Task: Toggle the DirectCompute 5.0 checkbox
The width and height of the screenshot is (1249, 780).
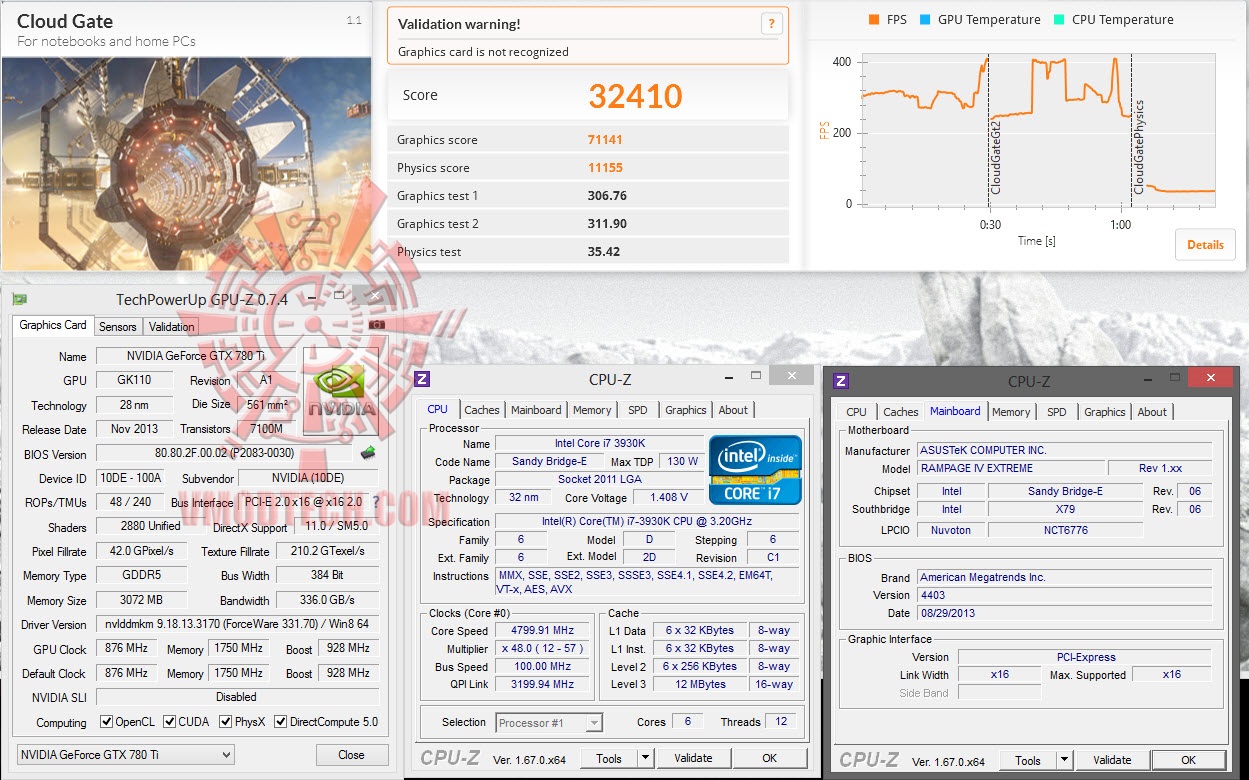Action: 281,722
